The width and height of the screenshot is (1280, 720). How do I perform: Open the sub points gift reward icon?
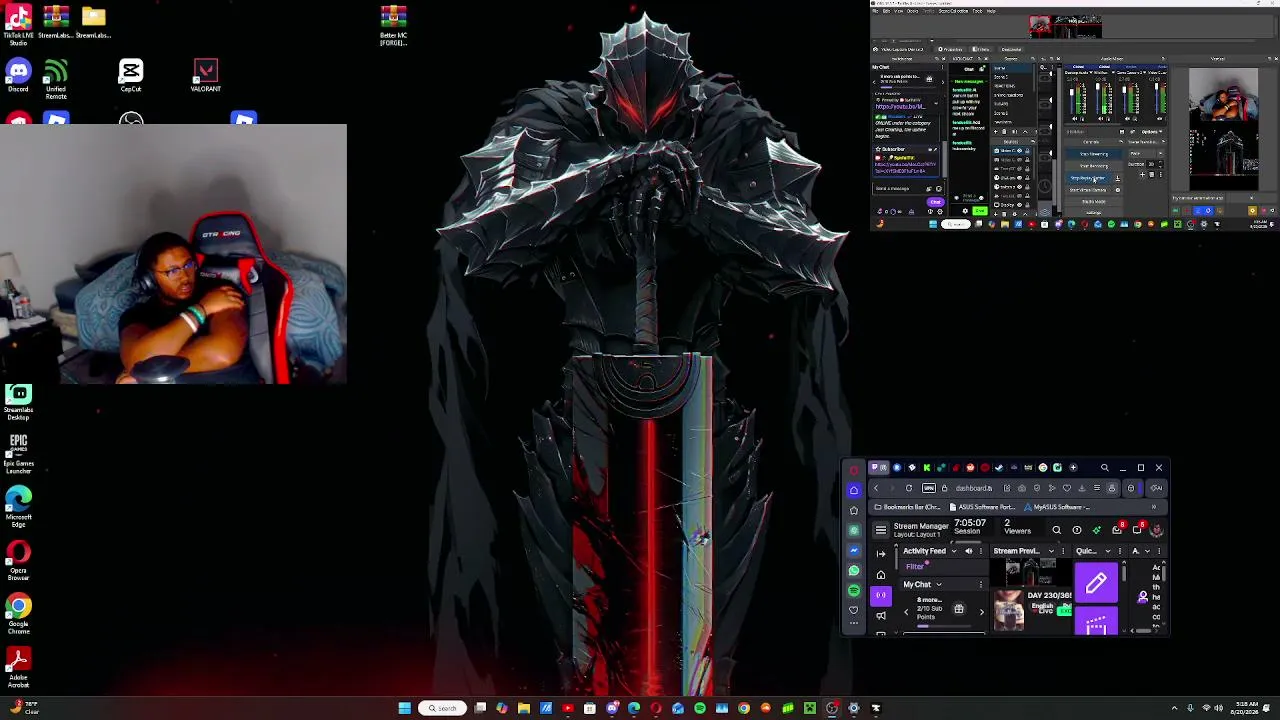[x=958, y=609]
